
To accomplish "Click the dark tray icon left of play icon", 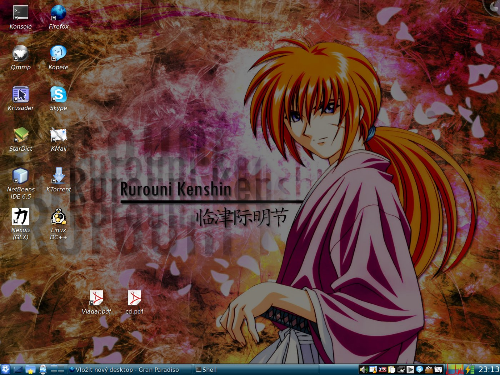I will point(401,369).
